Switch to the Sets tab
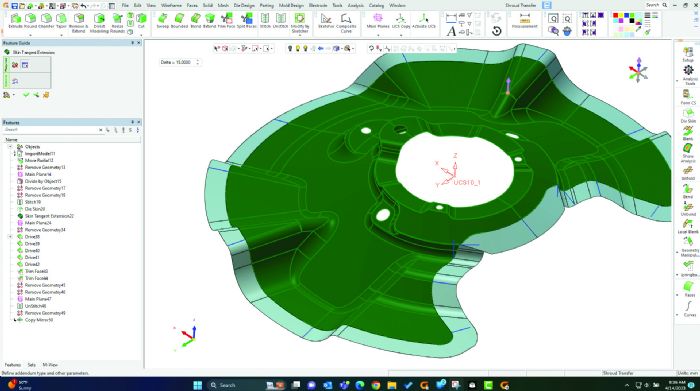 pos(32,365)
